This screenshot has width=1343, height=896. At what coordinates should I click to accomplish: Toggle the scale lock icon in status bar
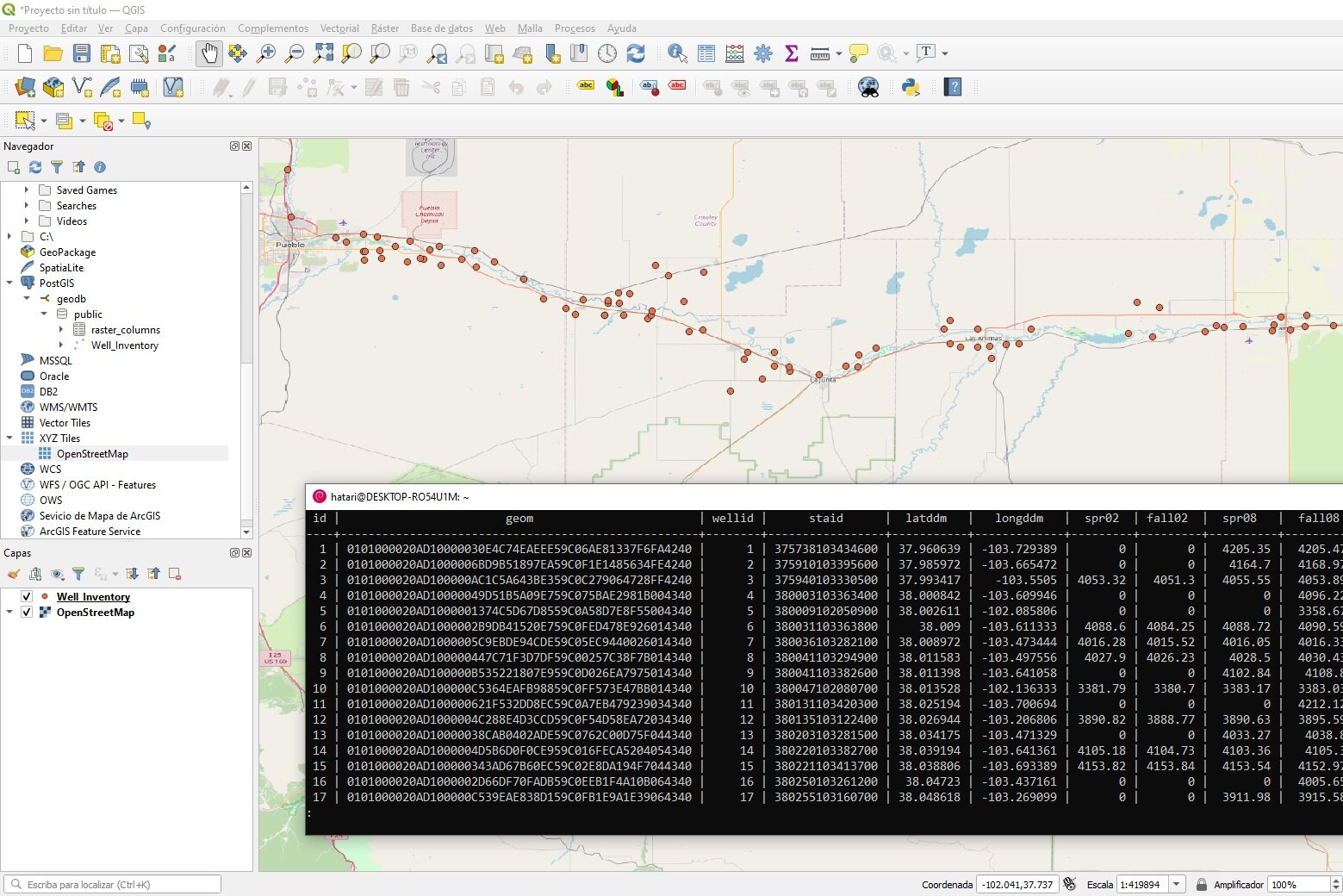pyautogui.click(x=1201, y=885)
